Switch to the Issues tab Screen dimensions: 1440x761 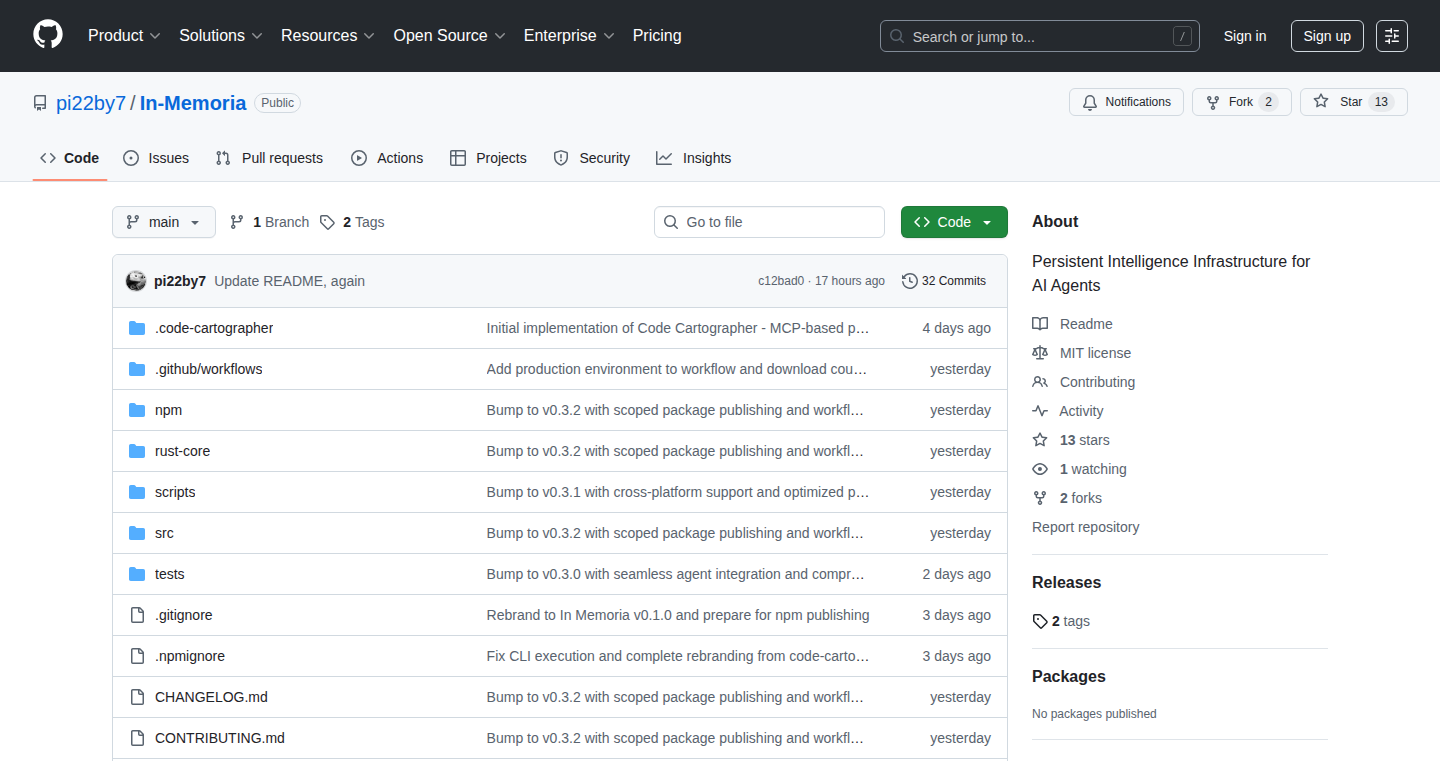click(156, 158)
